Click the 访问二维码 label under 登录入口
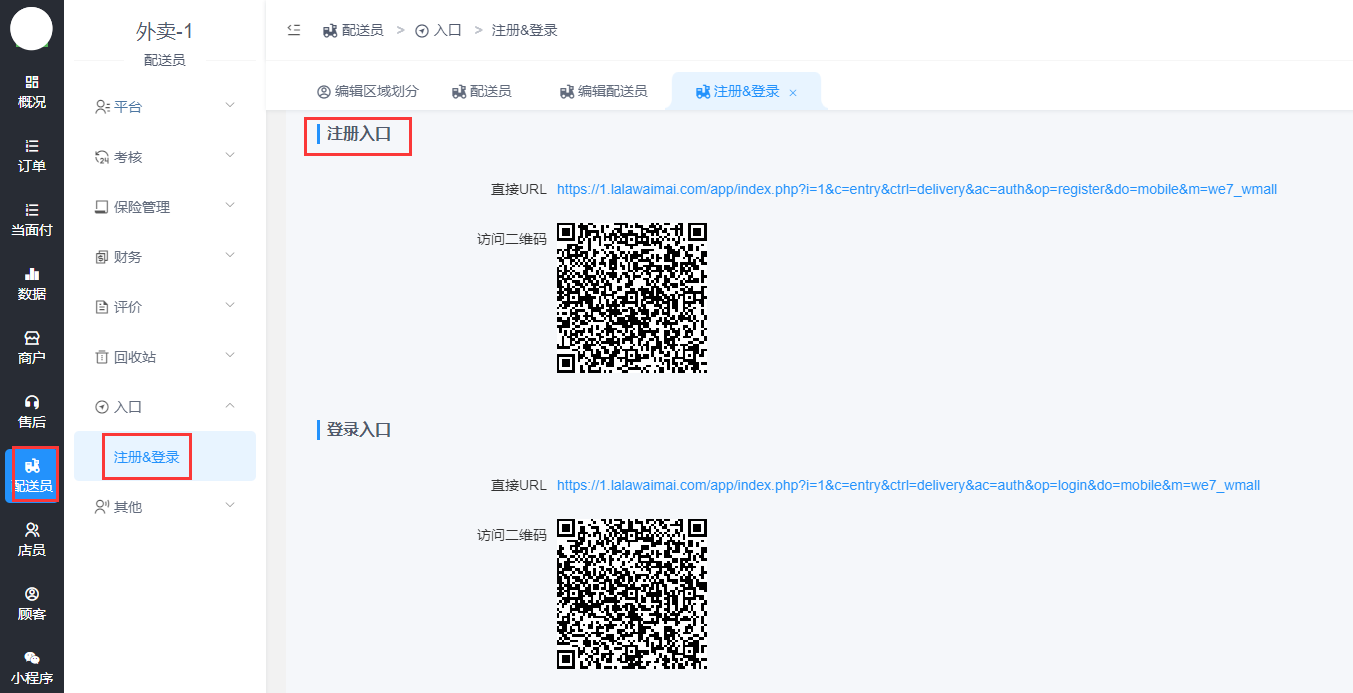The width and height of the screenshot is (1353, 693). pos(512,535)
